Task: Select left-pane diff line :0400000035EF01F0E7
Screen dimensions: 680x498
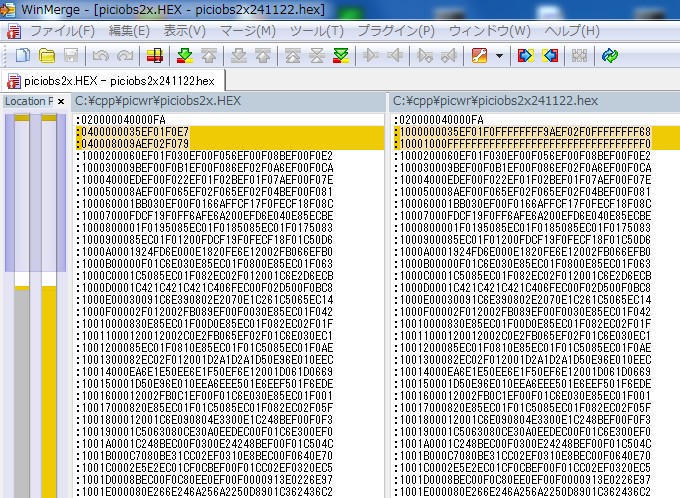Action: coord(229,131)
